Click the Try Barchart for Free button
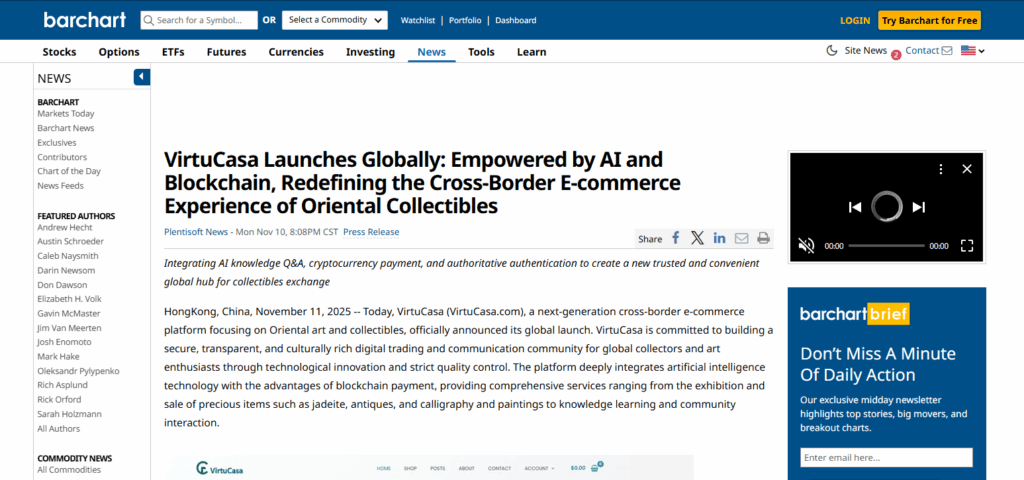Image resolution: width=1024 pixels, height=480 pixels. click(x=929, y=20)
